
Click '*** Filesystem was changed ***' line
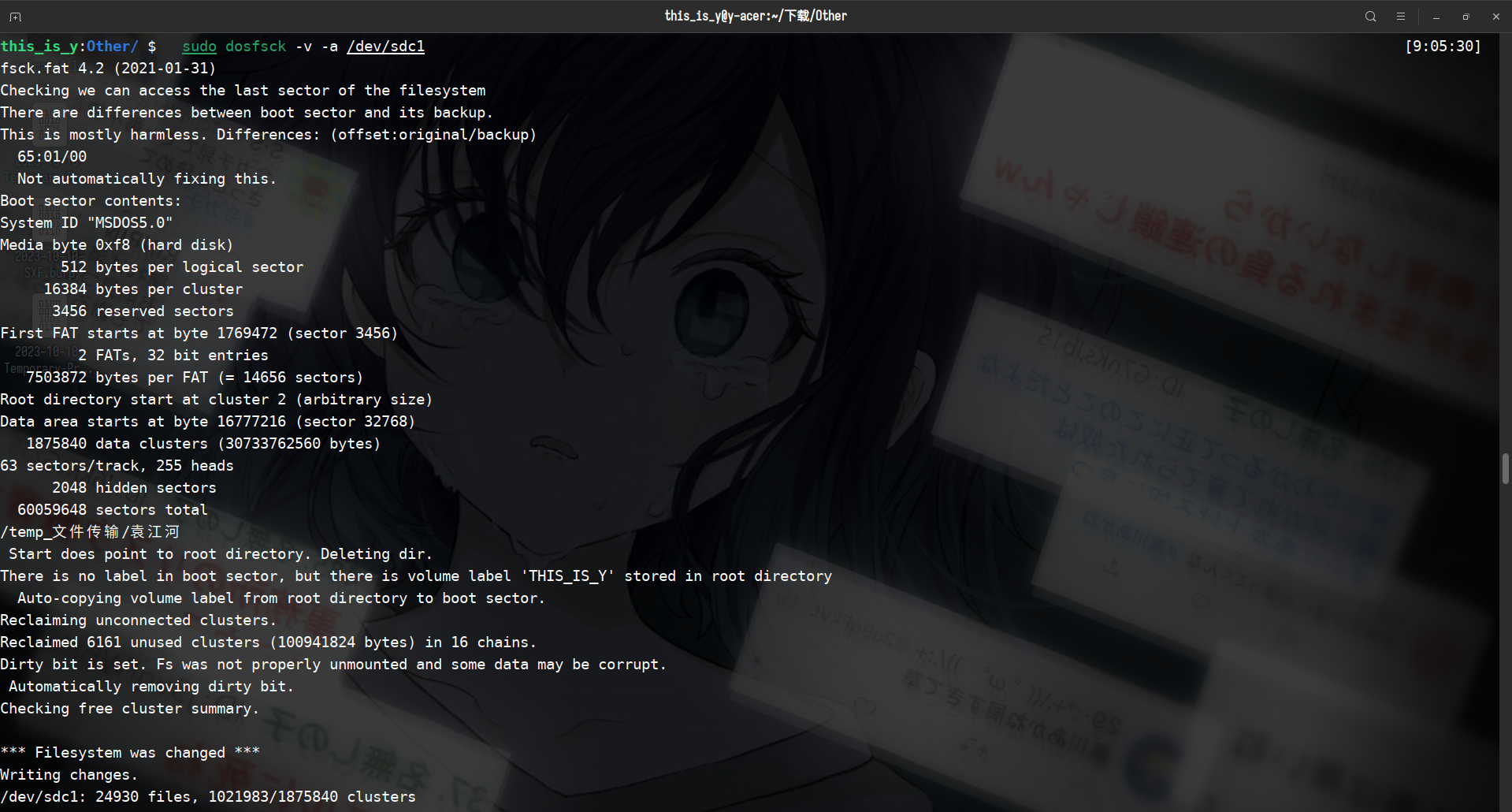[130, 753]
